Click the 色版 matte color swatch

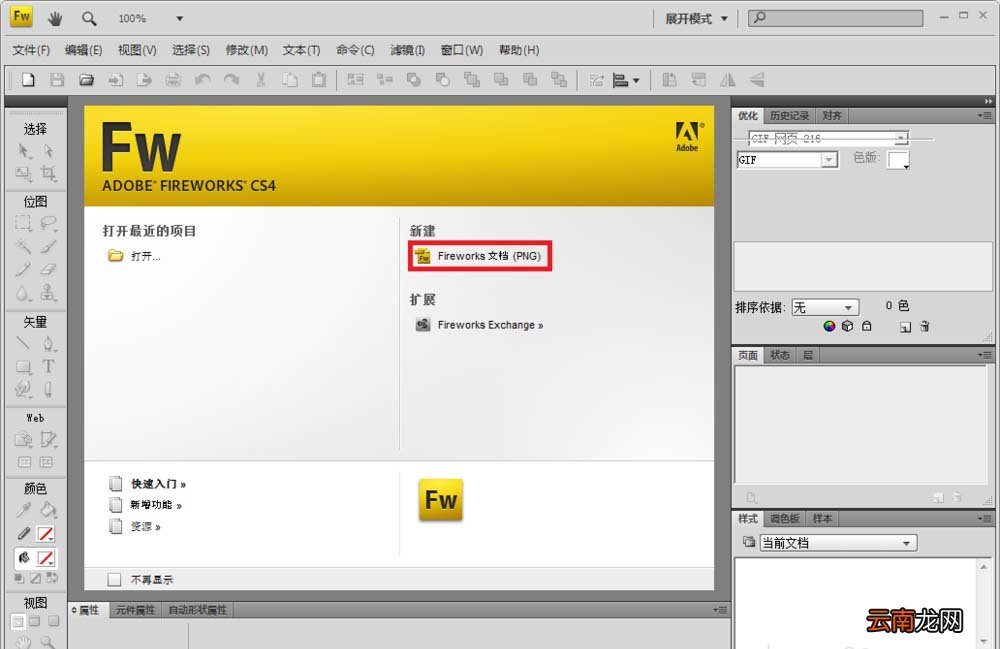pyautogui.click(x=899, y=159)
